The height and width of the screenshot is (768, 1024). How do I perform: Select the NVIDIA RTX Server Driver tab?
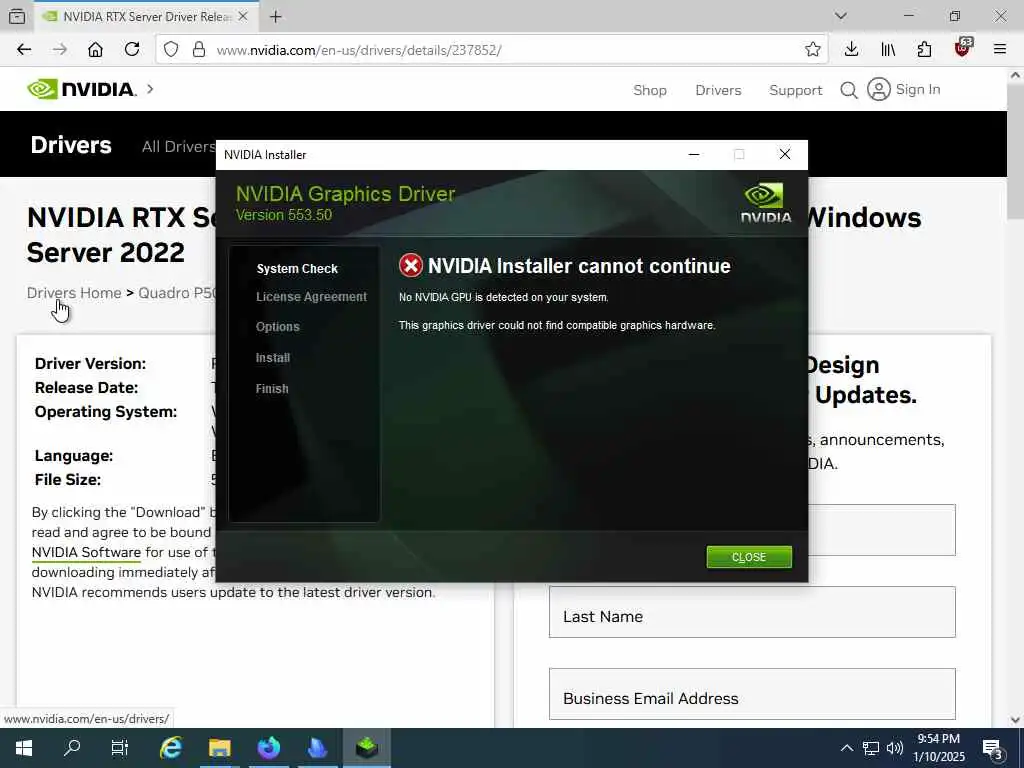pos(146,16)
